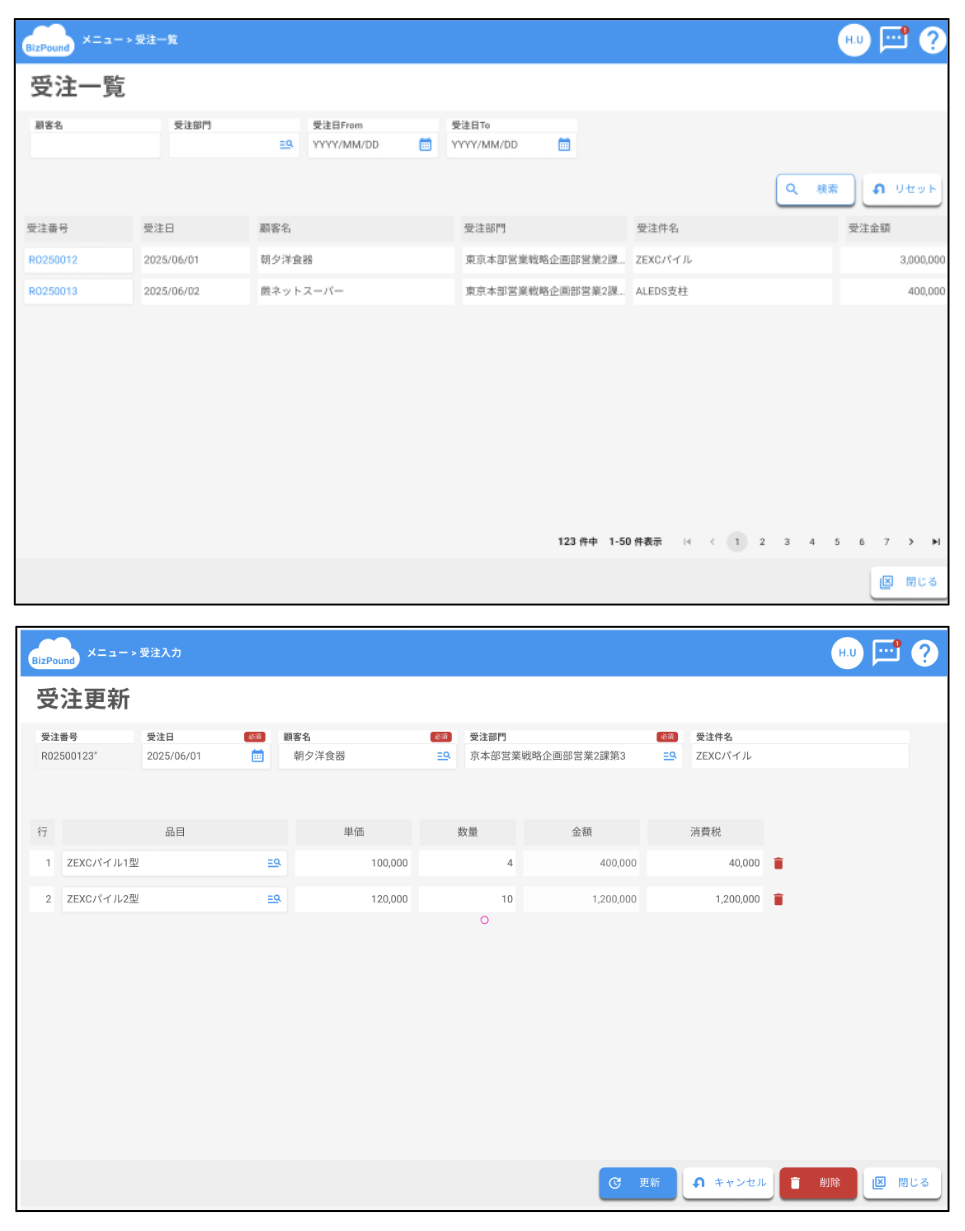The width and height of the screenshot is (965, 1231).
Task: Click the BizPound logo in the order update window
Action: point(55,654)
